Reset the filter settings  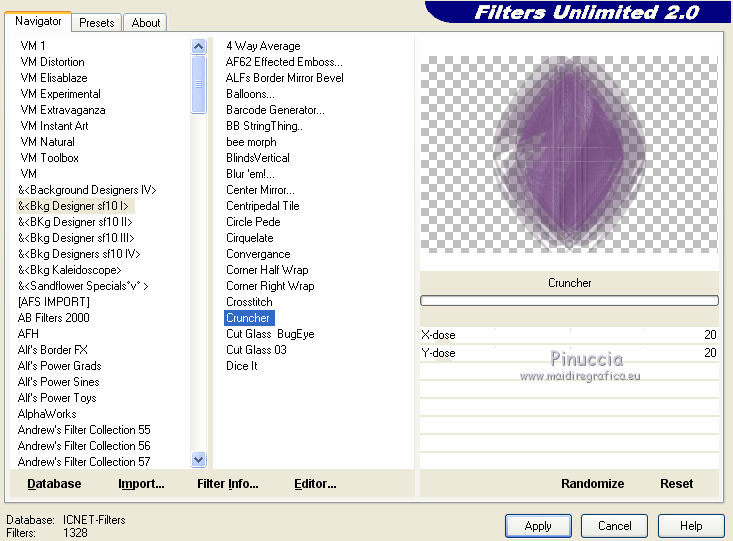click(x=676, y=483)
